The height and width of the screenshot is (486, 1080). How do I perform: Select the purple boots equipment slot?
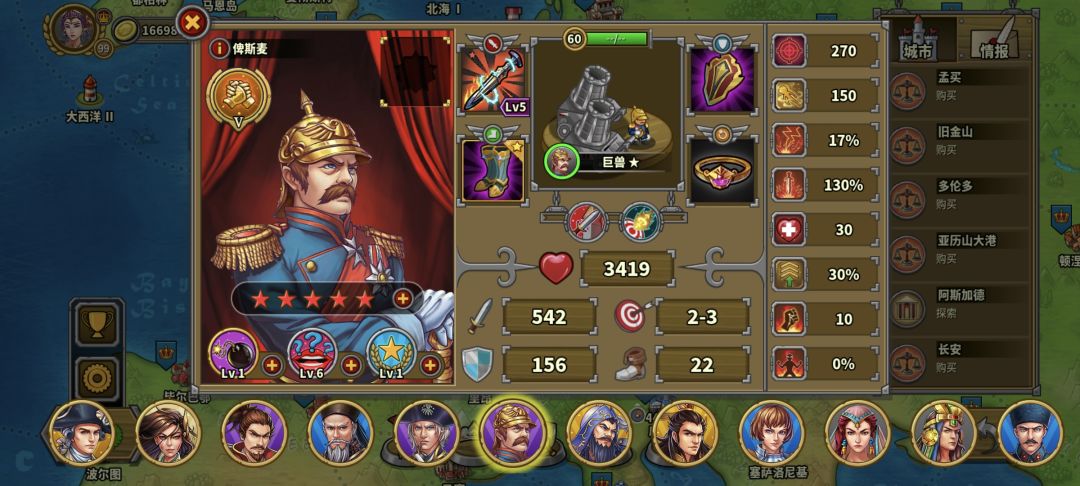[x=492, y=169]
